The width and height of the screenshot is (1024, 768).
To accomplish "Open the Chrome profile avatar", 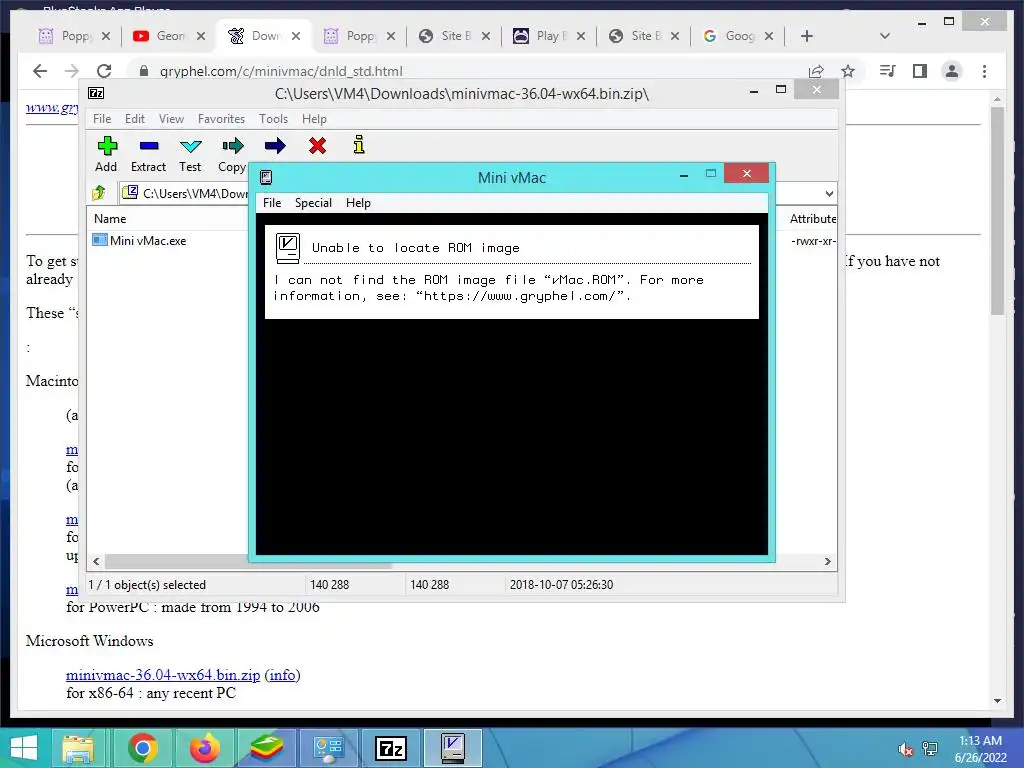I will pos(952,71).
